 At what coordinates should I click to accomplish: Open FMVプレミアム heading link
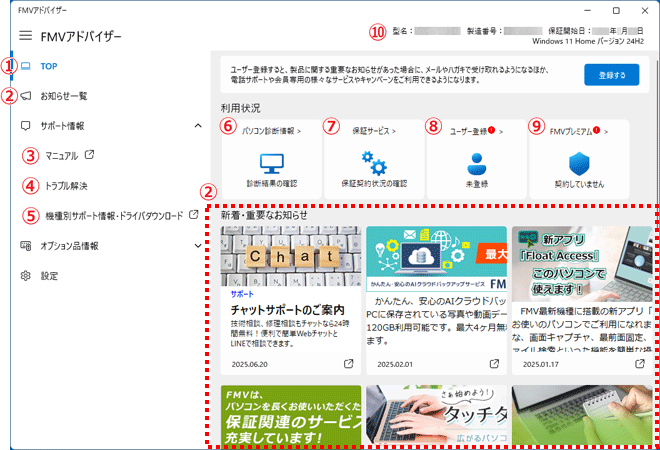point(579,131)
